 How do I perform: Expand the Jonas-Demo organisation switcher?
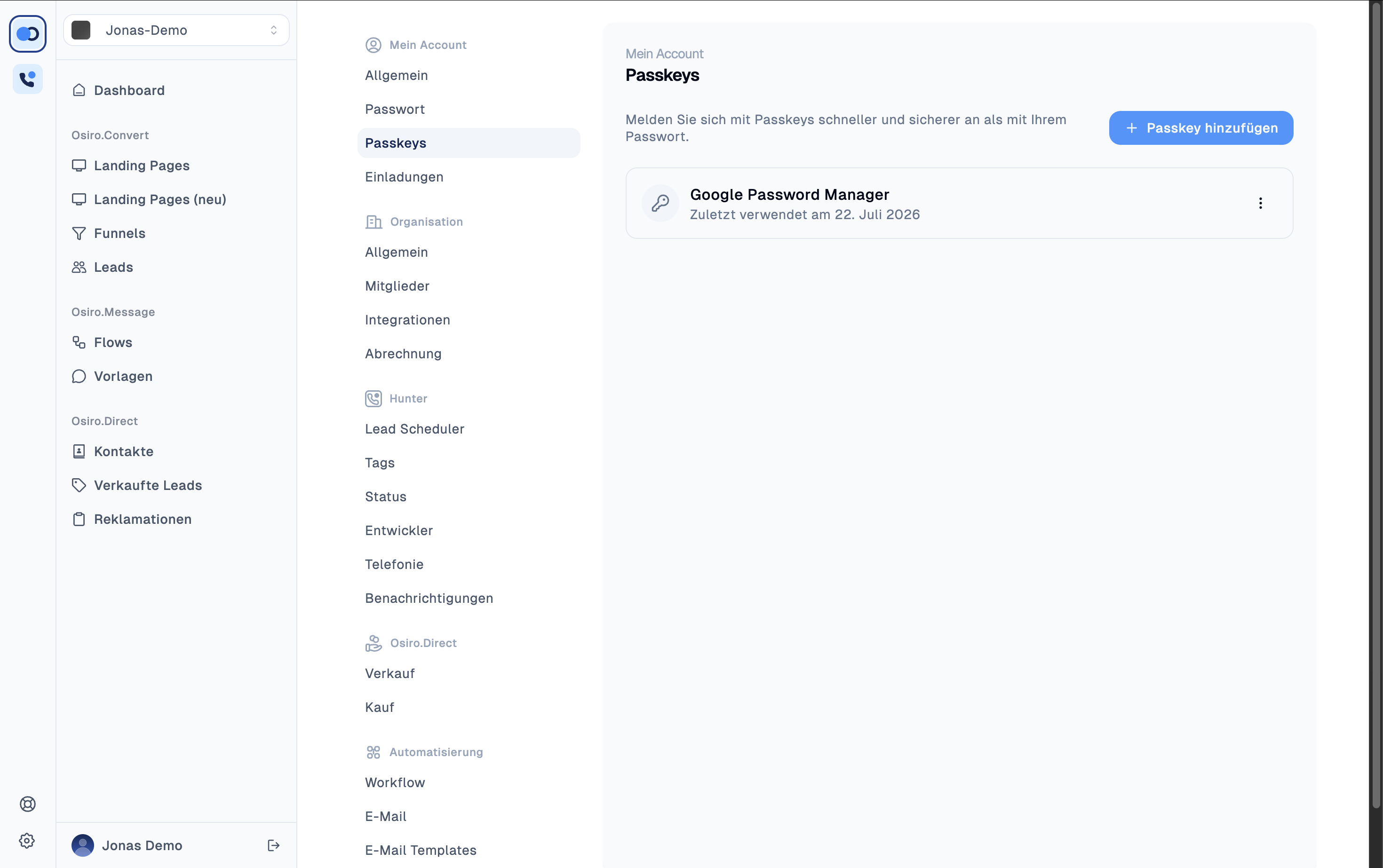point(176,30)
